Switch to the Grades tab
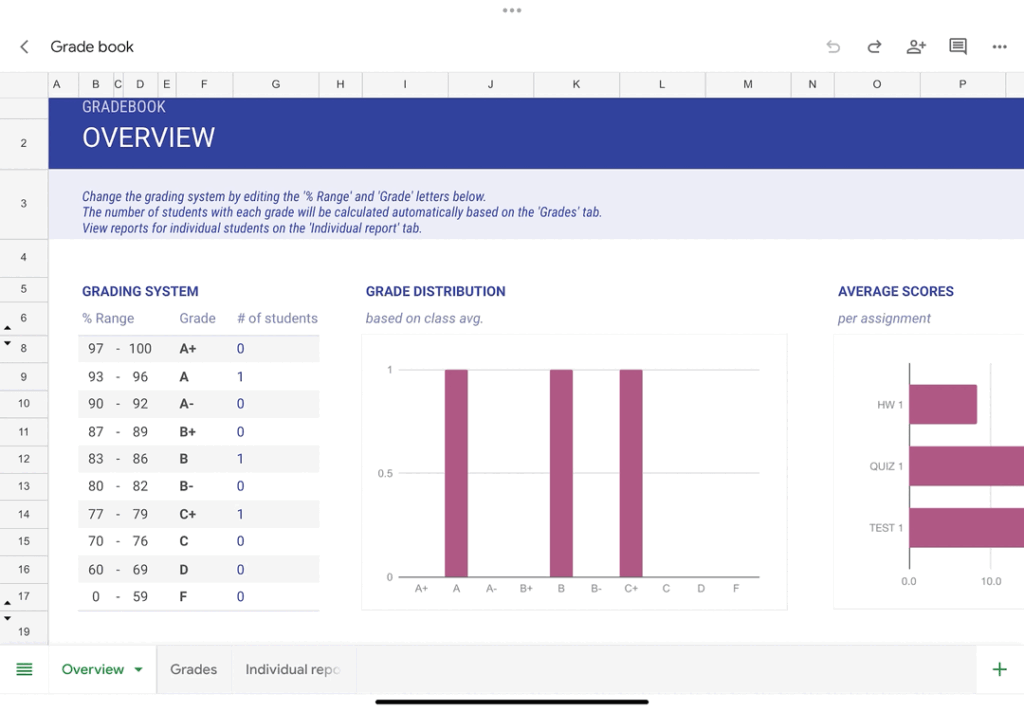The image size is (1024, 711). coord(193,669)
